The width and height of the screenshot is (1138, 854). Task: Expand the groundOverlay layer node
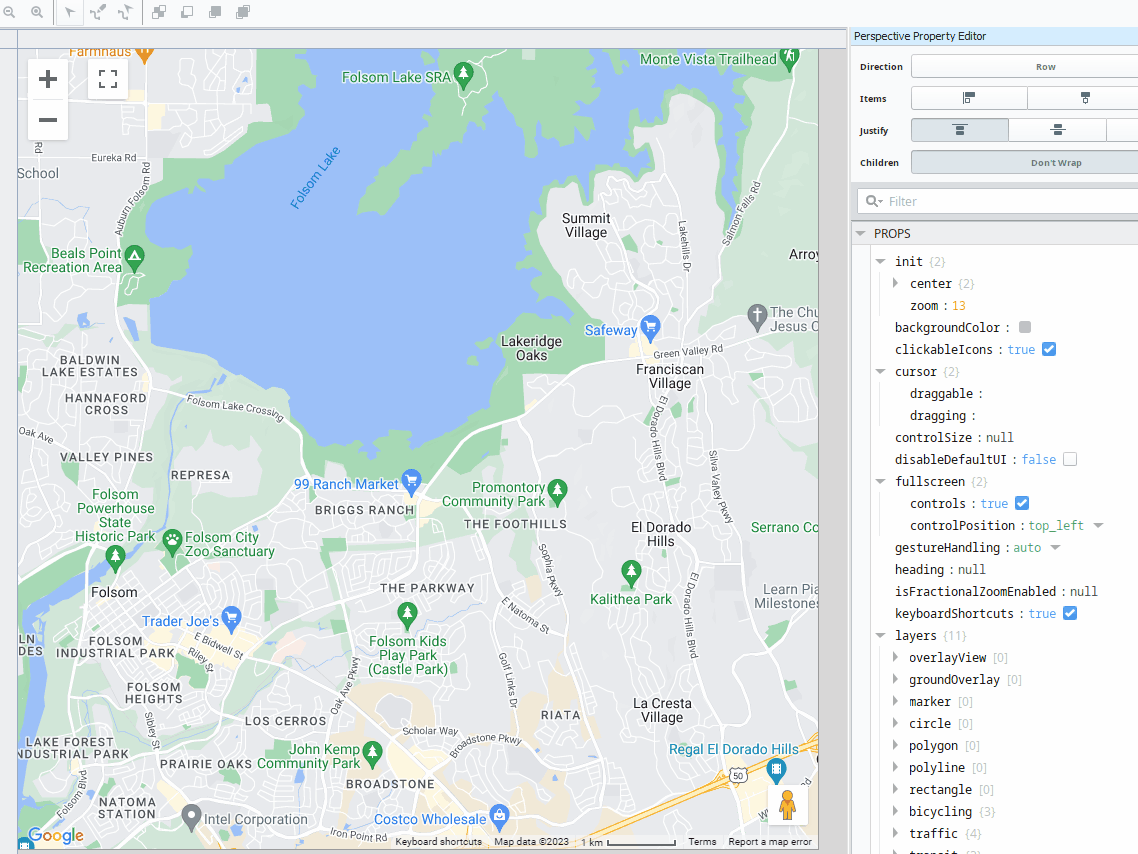coord(896,679)
